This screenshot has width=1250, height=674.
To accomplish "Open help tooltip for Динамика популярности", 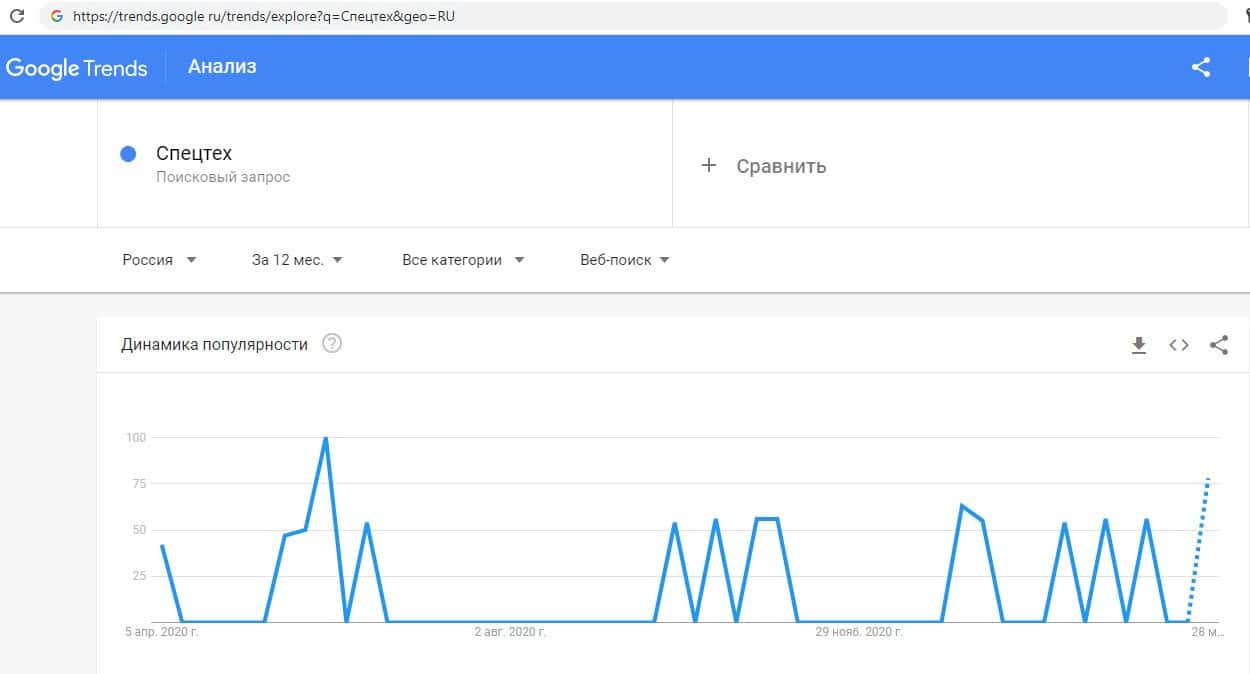I will (x=332, y=344).
